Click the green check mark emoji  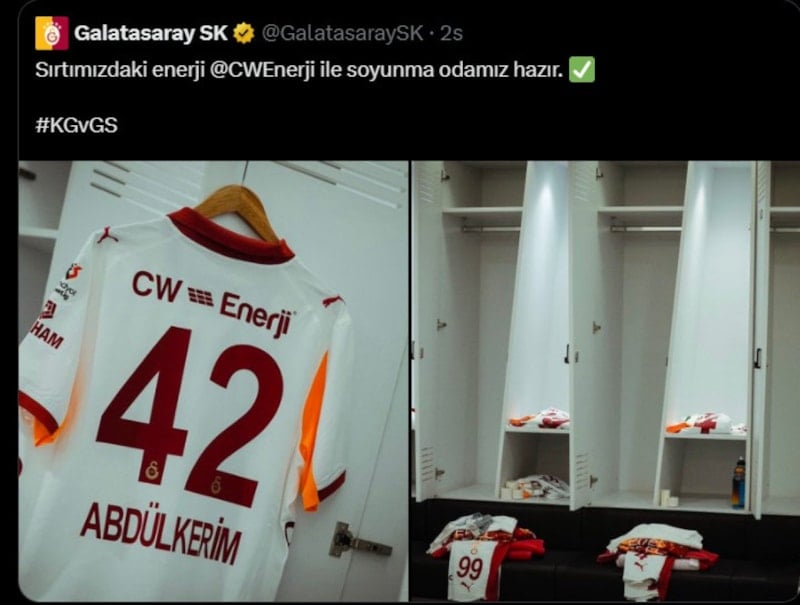(x=582, y=69)
